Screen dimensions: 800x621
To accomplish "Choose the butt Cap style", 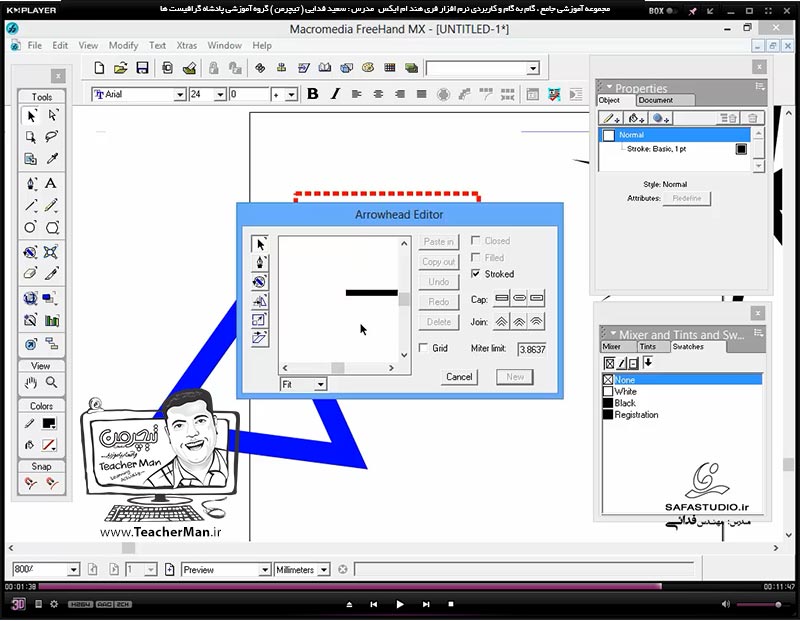I will (502, 298).
